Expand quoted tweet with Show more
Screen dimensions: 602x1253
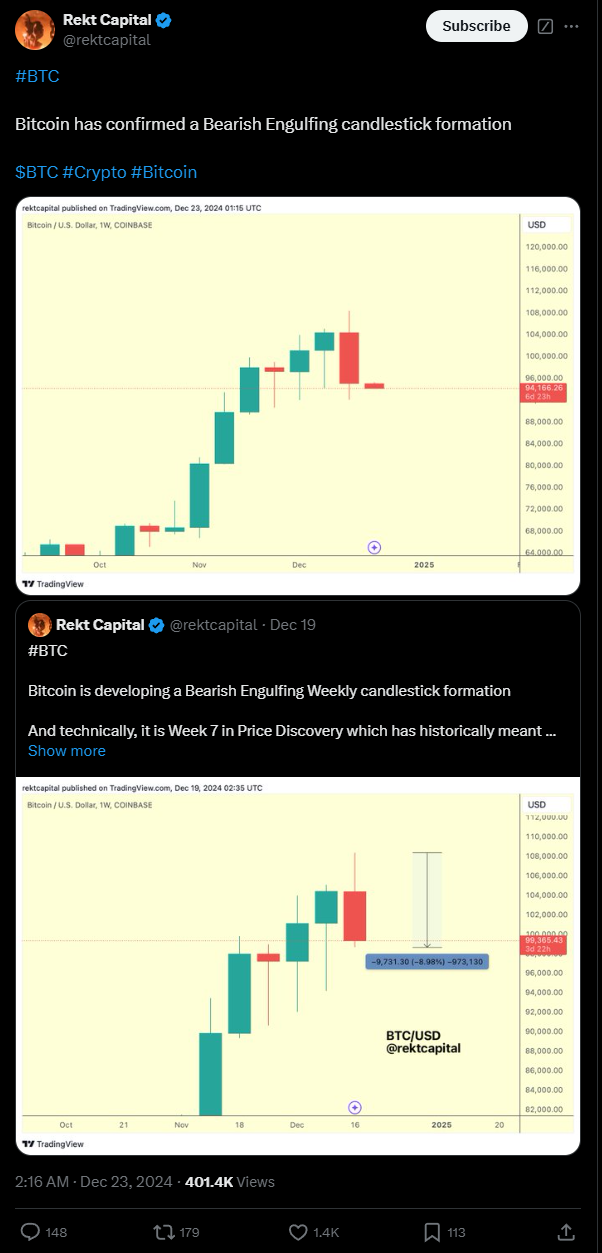(66, 751)
